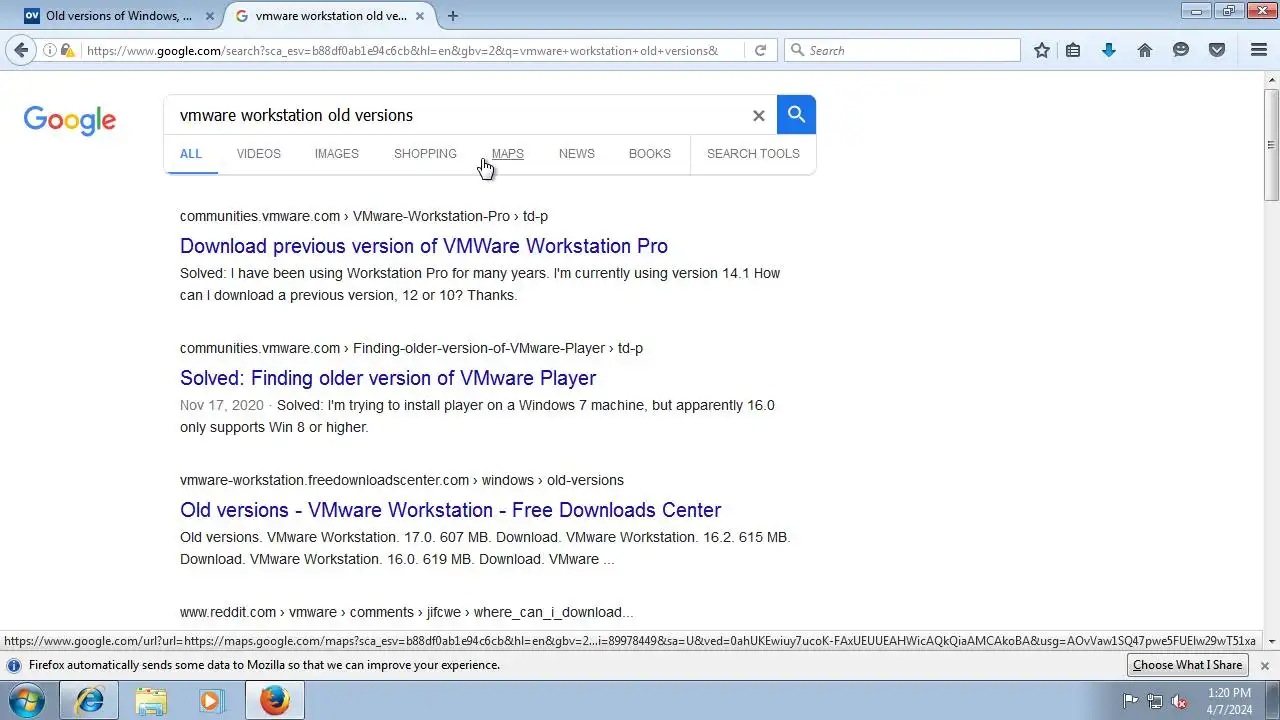Image resolution: width=1280 pixels, height=720 pixels.
Task: Dismiss the Firefox data notification bar
Action: coord(1264,665)
